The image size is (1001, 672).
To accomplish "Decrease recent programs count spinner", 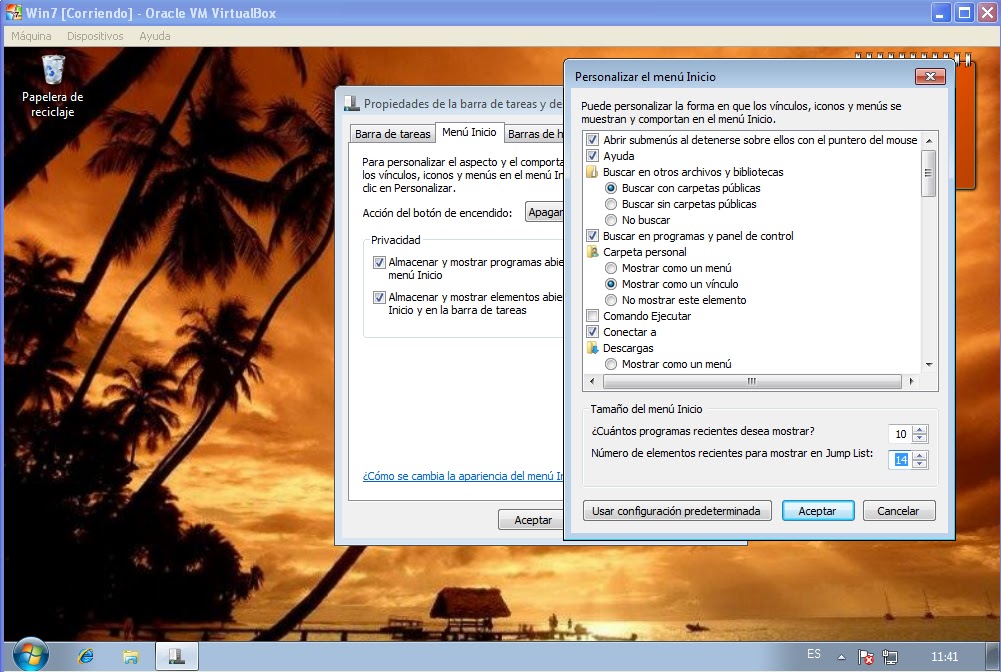I will pos(919,438).
